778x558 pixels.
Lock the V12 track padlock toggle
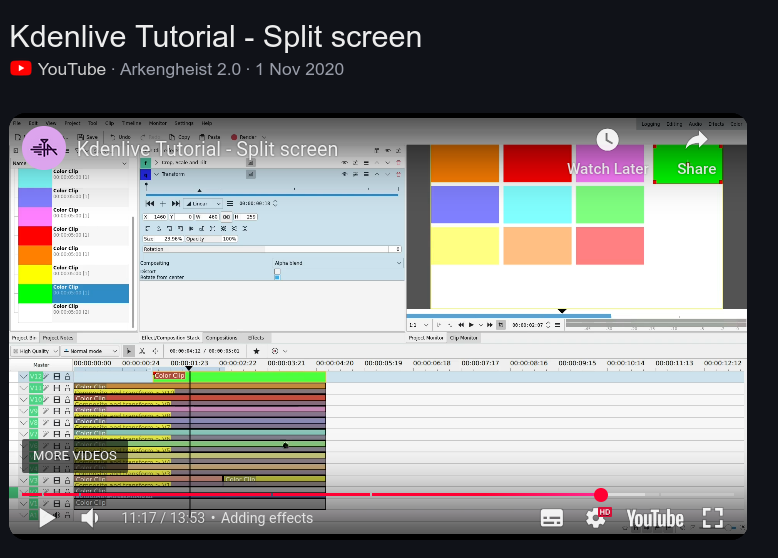67,376
